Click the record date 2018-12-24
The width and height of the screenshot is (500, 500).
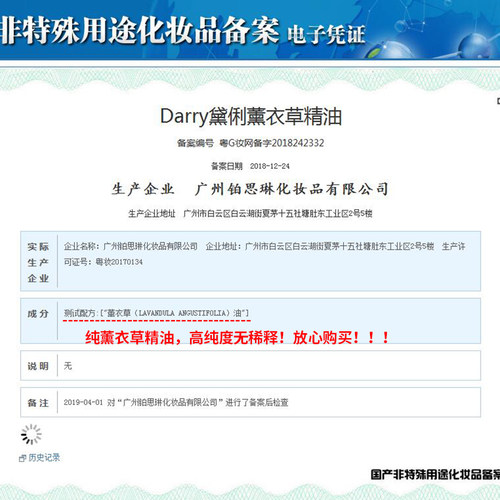pyautogui.click(x=270, y=166)
